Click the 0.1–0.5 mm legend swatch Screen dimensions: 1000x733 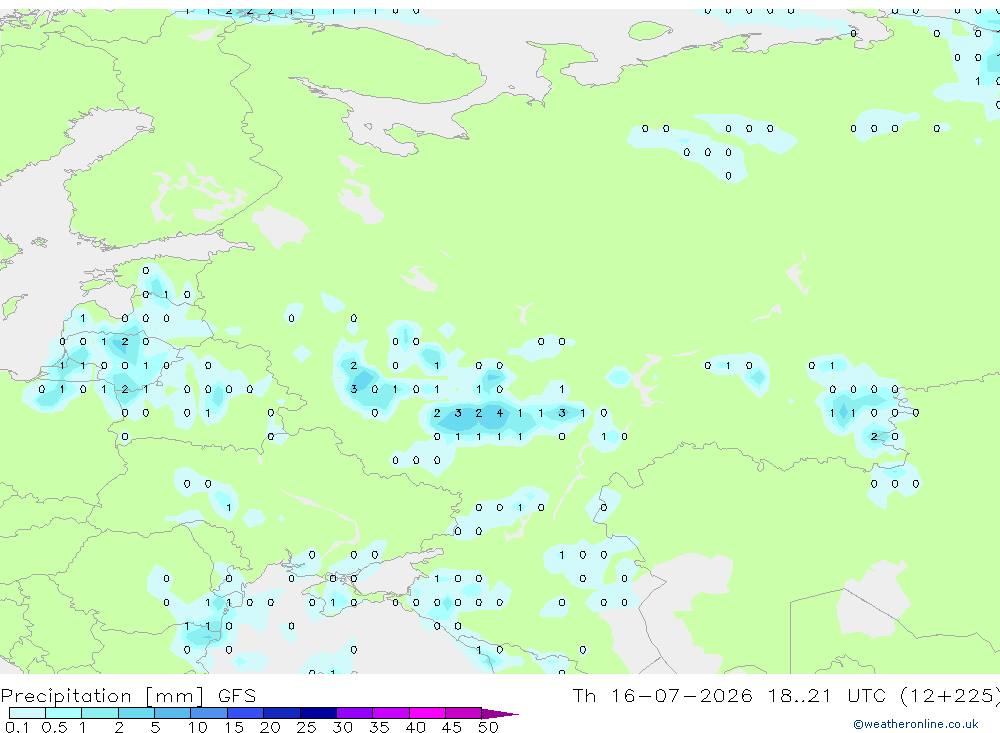(27, 713)
